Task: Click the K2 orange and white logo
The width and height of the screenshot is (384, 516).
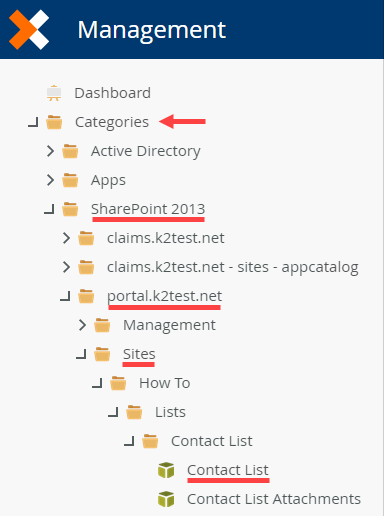Action: pos(29,30)
